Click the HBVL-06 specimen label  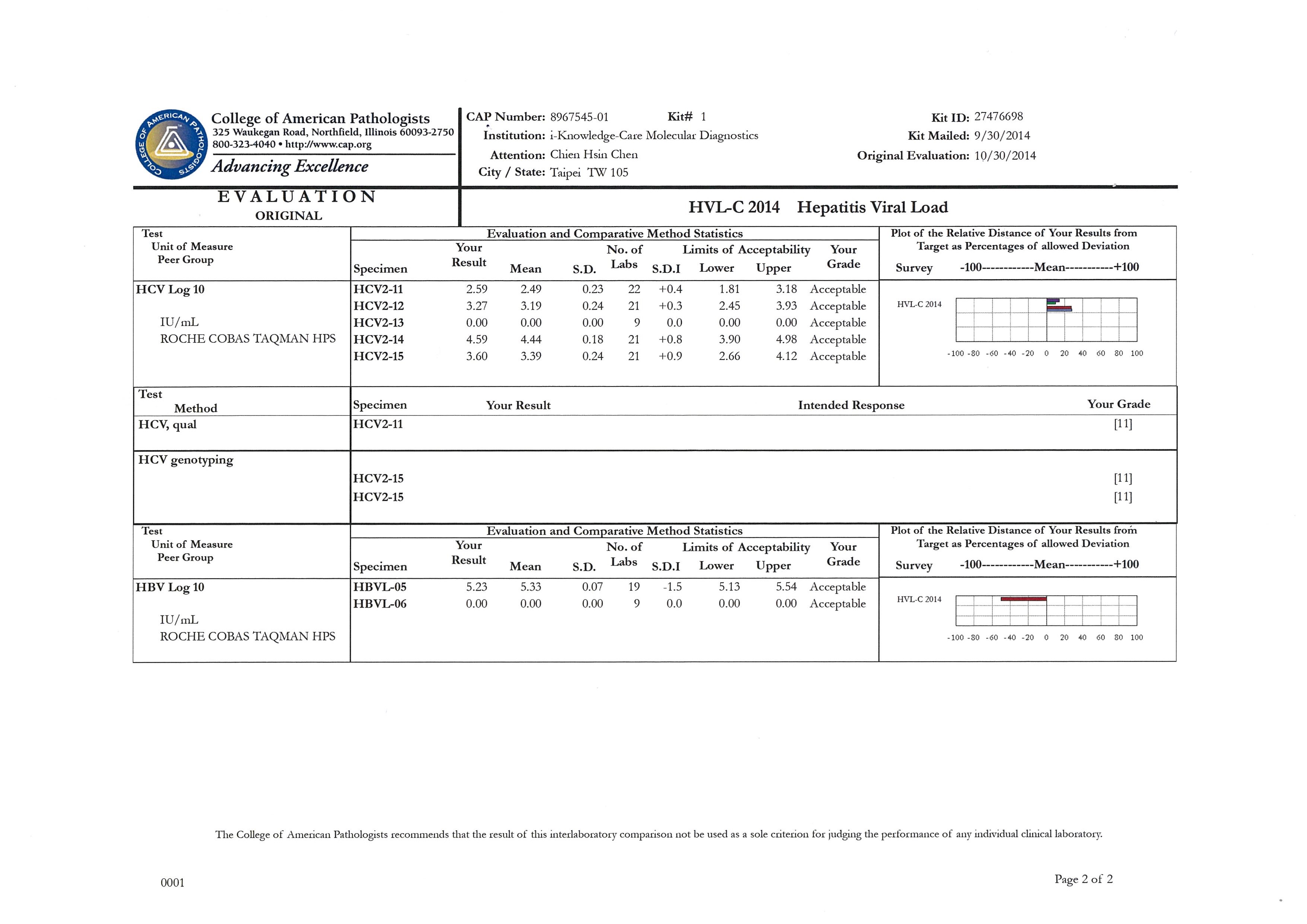(379, 604)
